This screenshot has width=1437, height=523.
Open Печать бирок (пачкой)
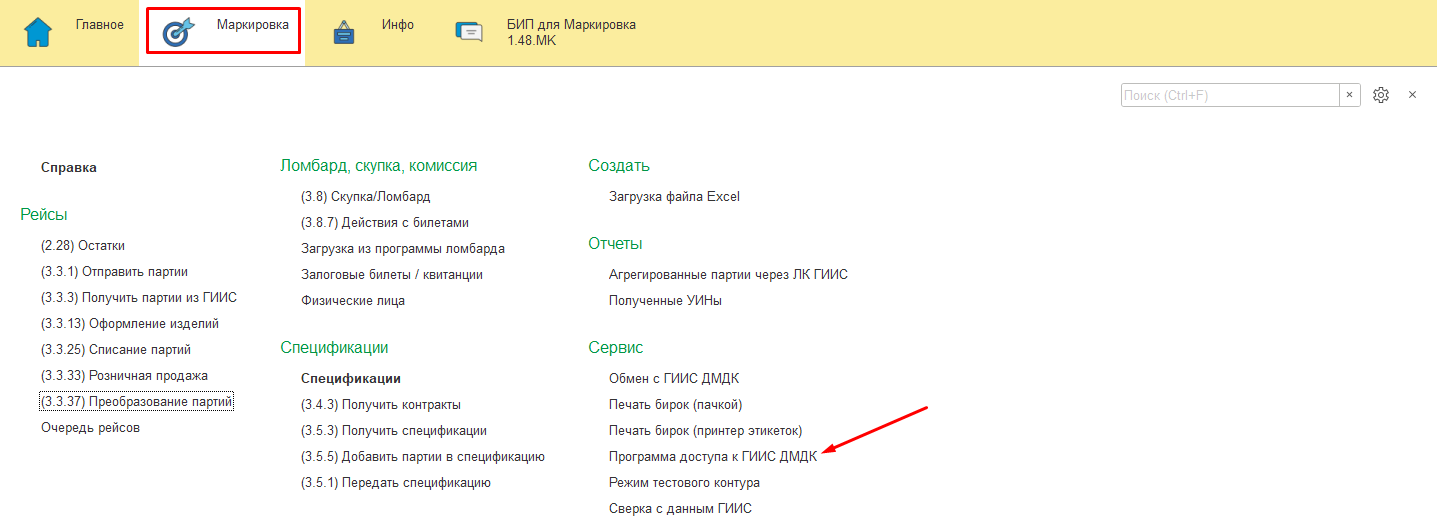click(x=675, y=405)
